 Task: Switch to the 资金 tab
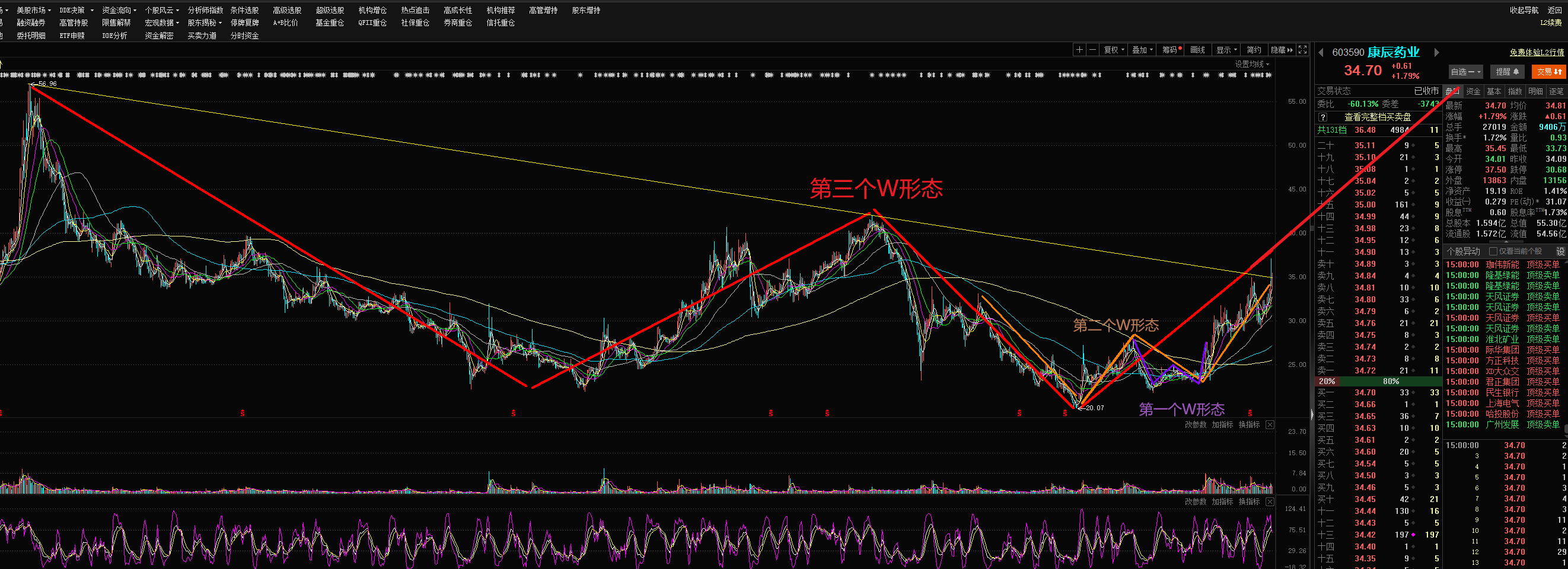(x=1473, y=91)
